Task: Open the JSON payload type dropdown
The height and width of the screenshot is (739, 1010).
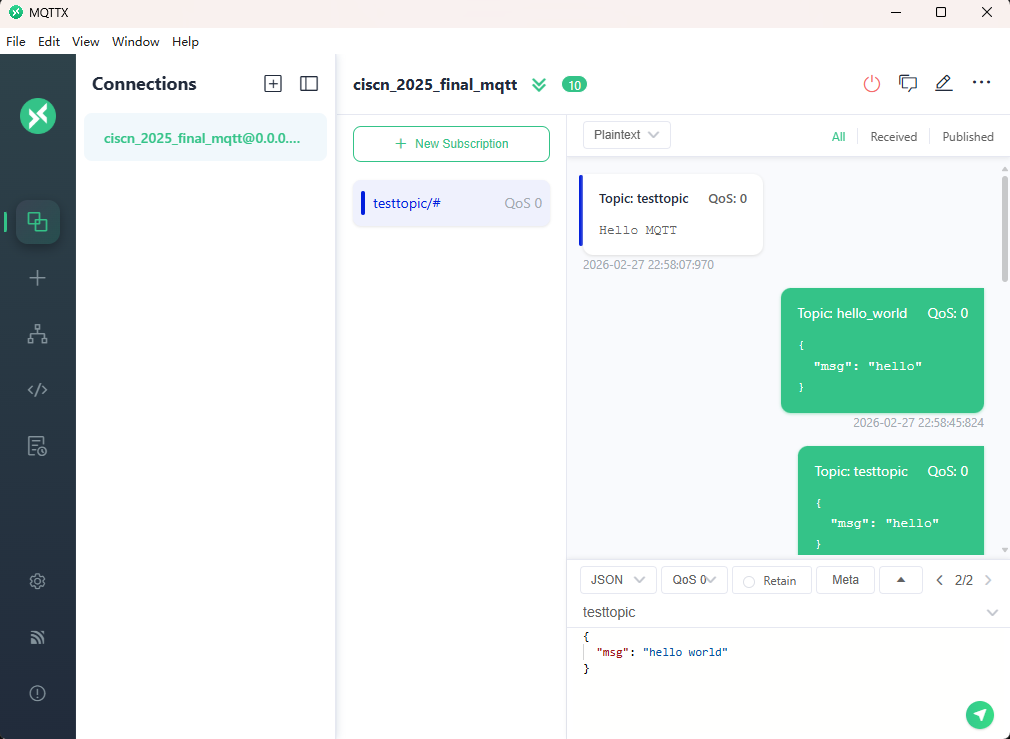Action: tap(618, 580)
